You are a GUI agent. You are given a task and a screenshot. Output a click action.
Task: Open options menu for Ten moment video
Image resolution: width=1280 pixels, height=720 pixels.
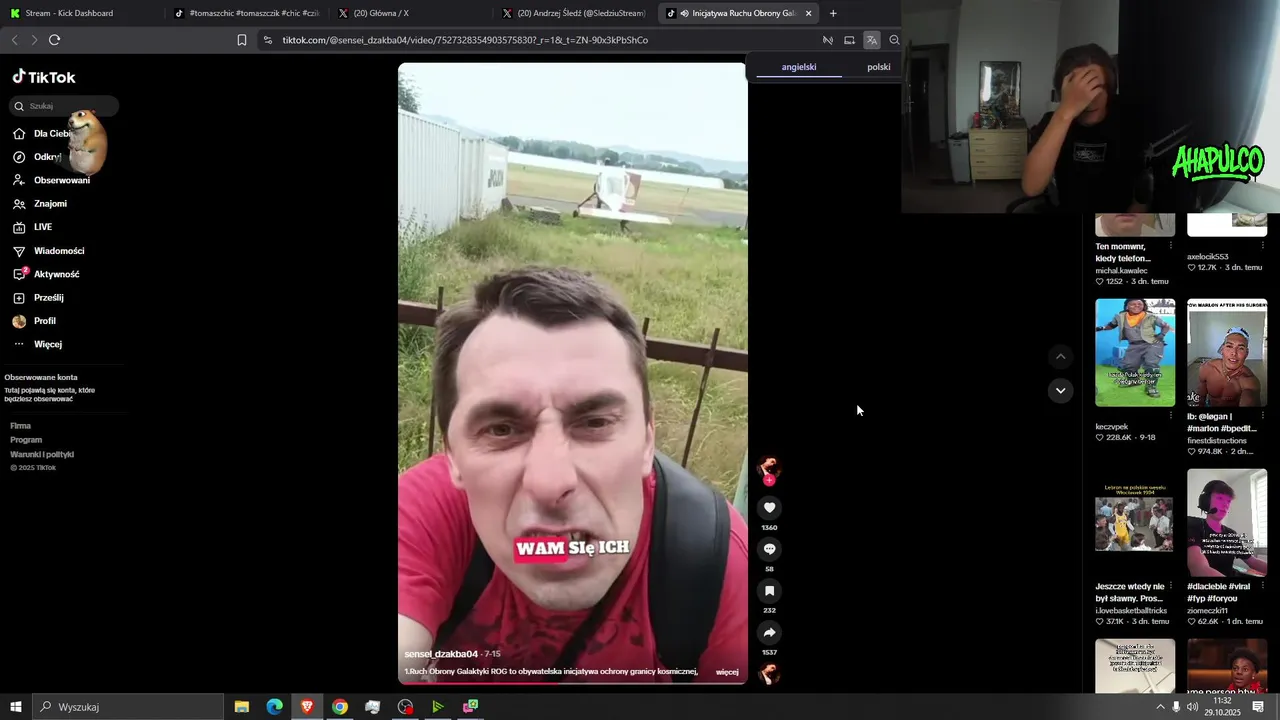pyautogui.click(x=1170, y=246)
